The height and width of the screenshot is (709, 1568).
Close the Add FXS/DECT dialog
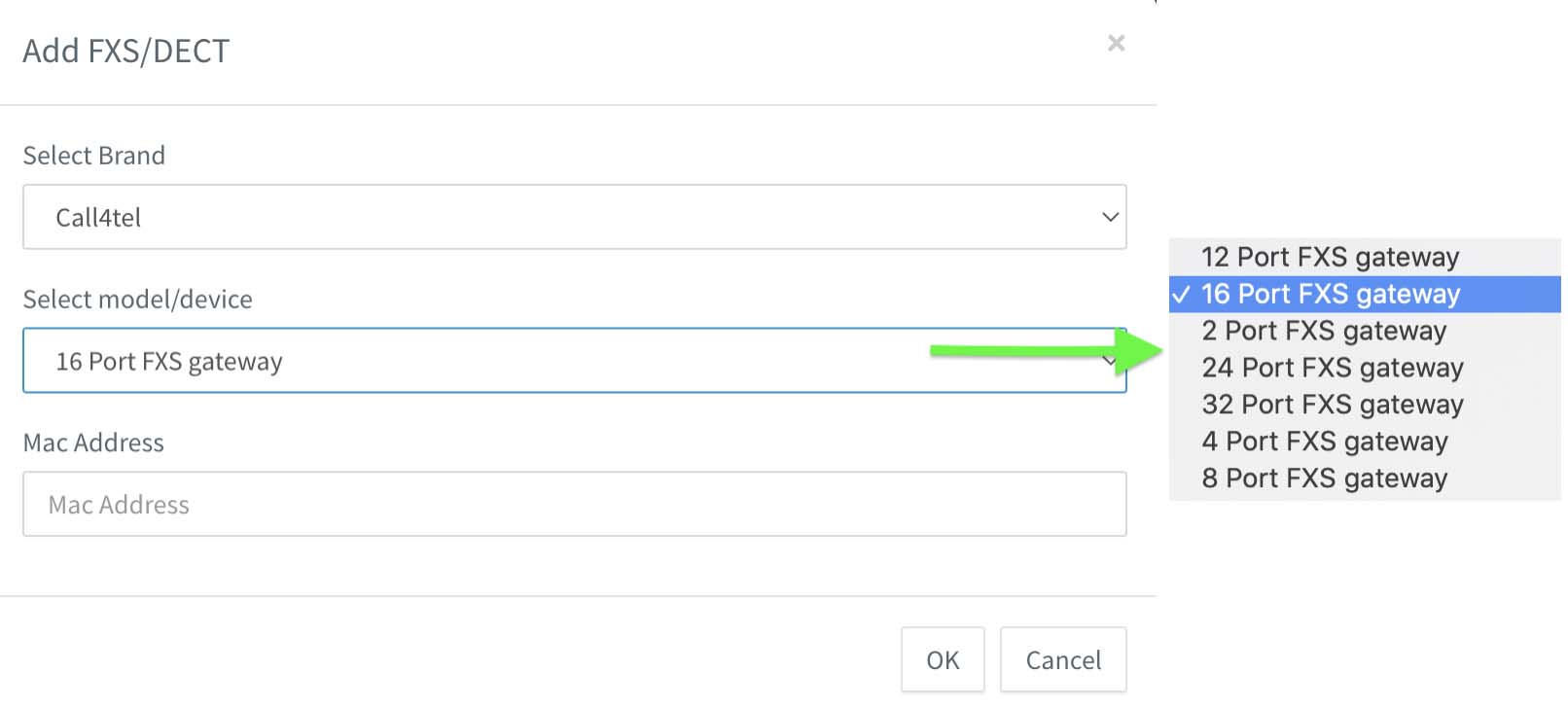[1116, 43]
